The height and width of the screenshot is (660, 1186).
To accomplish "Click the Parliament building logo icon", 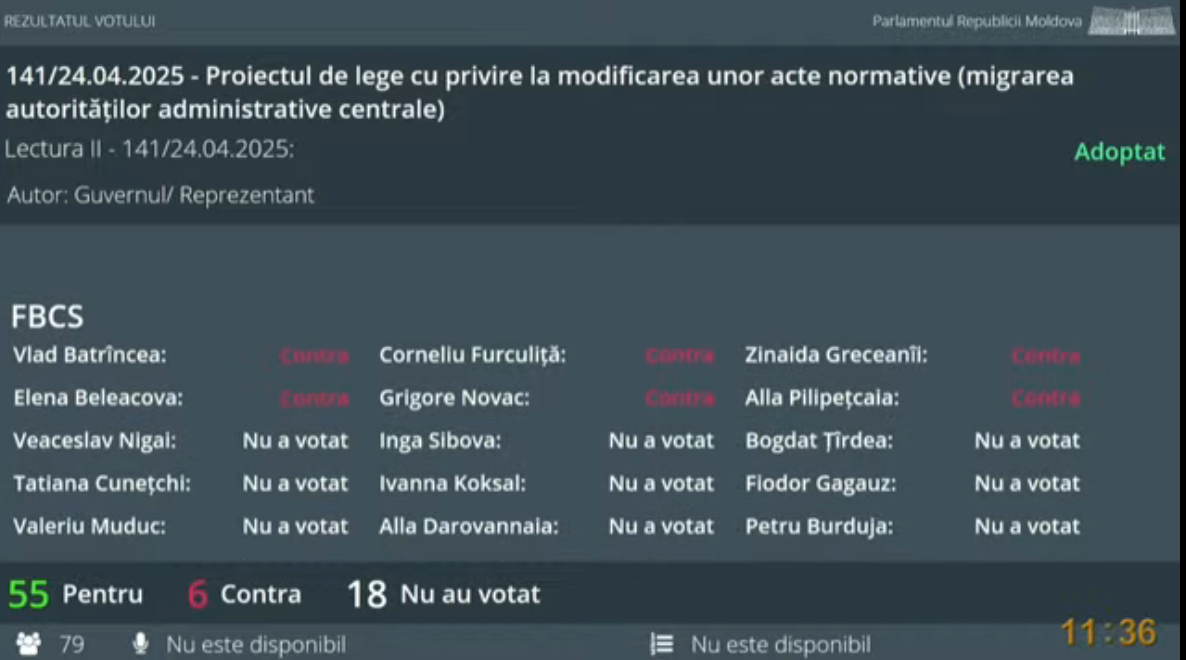I will (1131, 21).
